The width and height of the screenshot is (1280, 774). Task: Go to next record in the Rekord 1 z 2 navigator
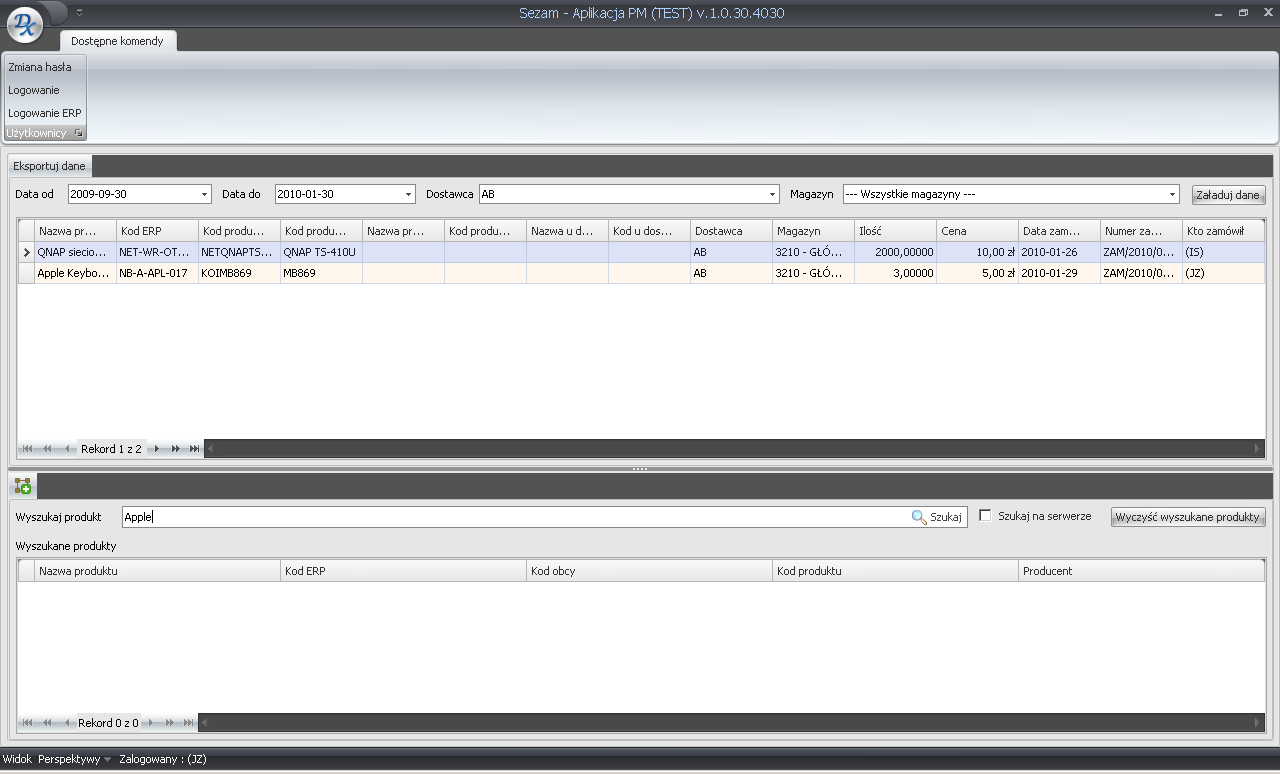pyautogui.click(x=157, y=449)
